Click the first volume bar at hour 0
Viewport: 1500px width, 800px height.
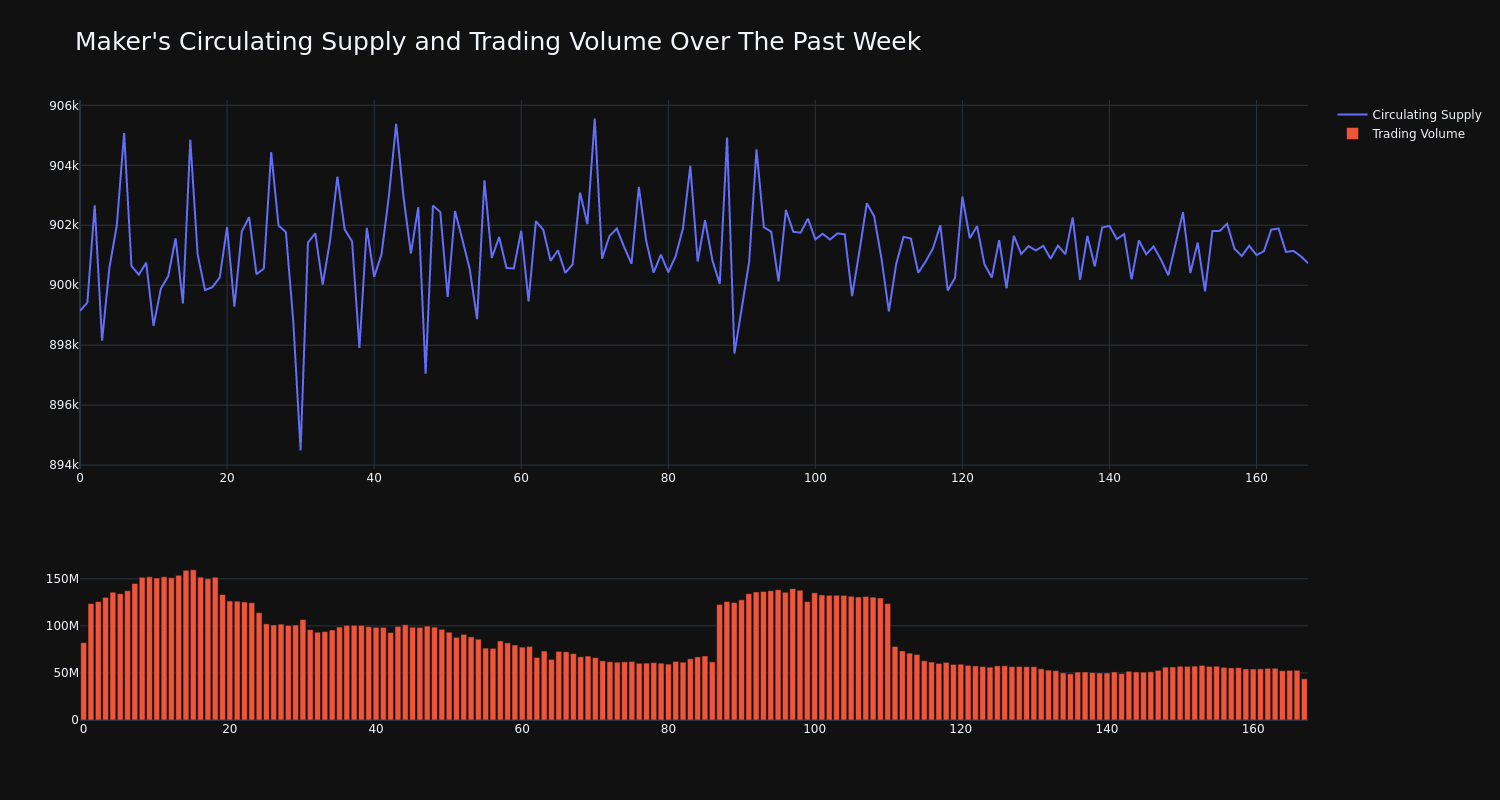click(83, 681)
